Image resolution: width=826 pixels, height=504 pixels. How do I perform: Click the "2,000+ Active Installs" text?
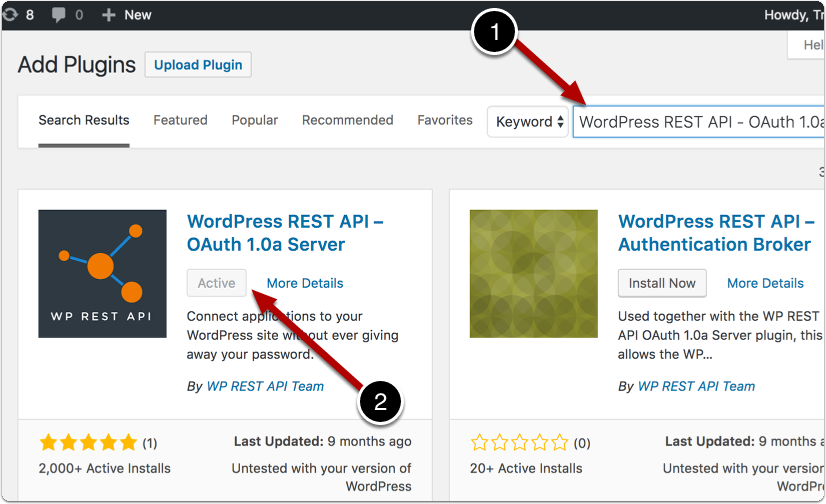[104, 468]
